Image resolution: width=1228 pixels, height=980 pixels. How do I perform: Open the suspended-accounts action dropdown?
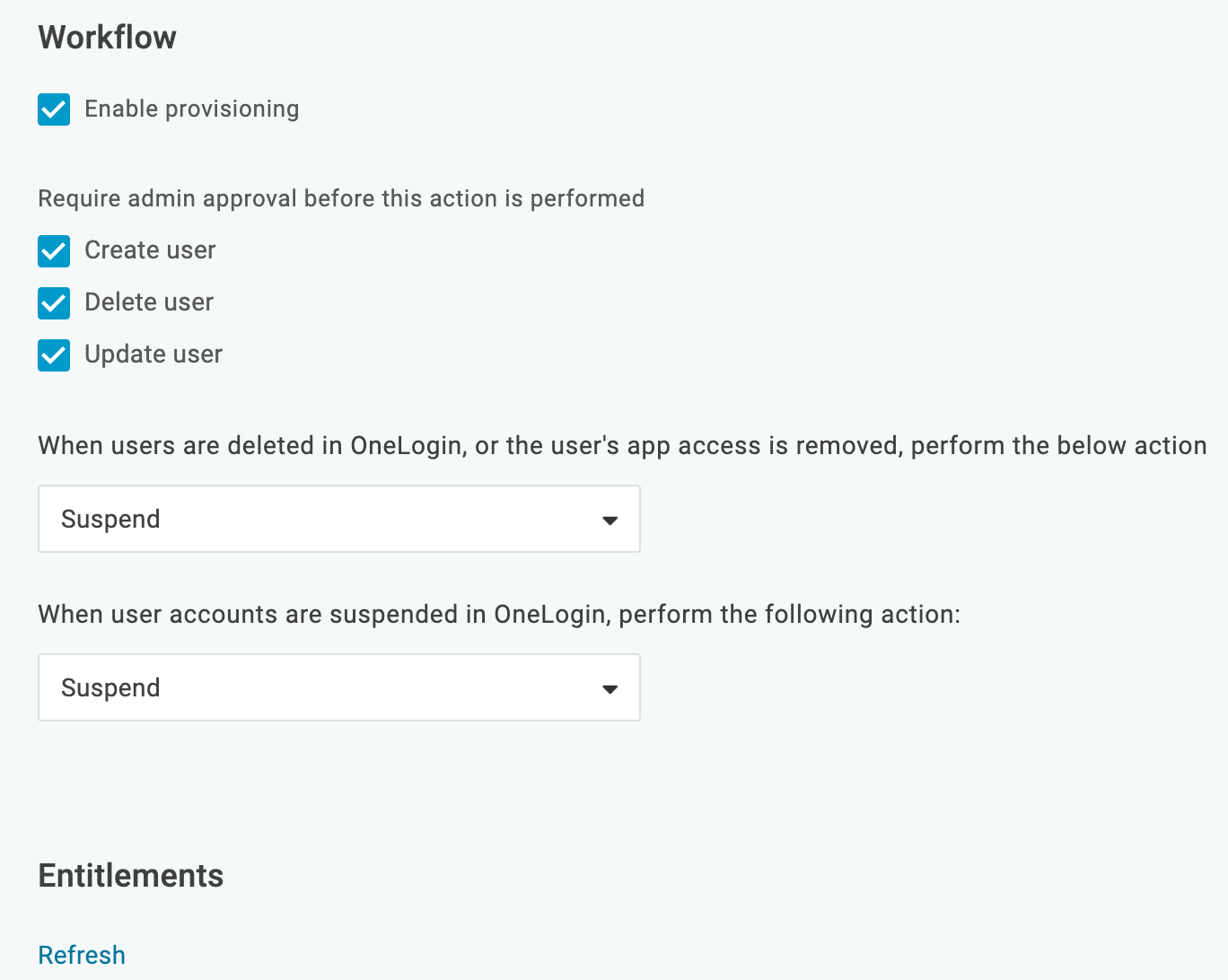(338, 687)
